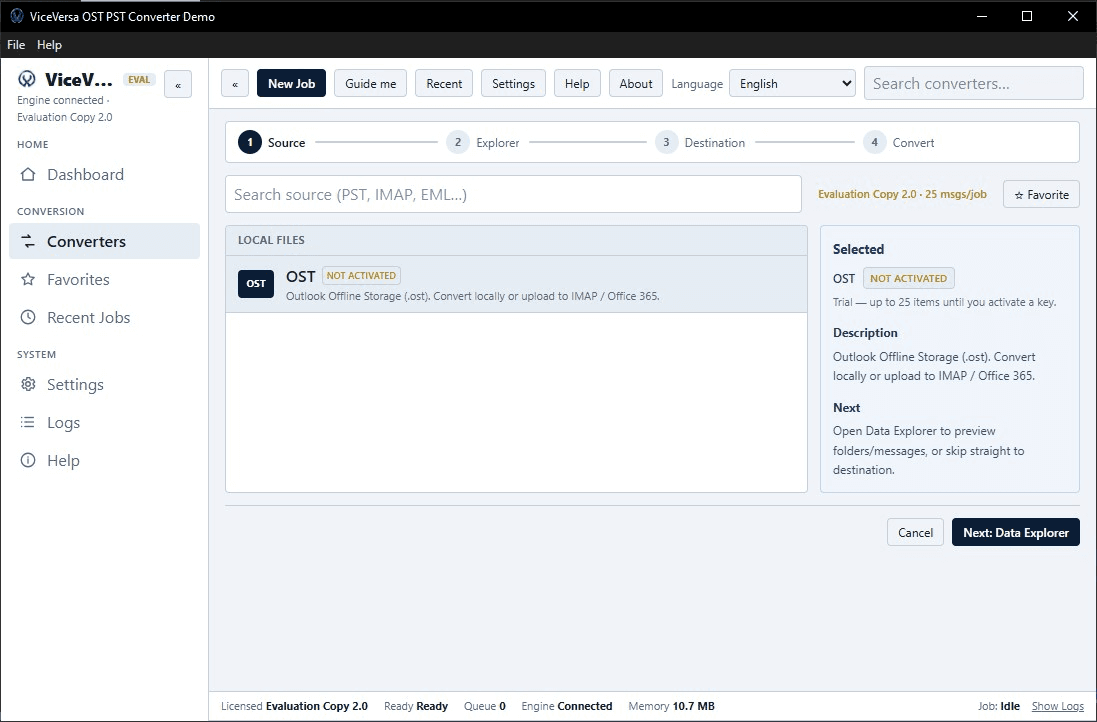Start a New Job
The height and width of the screenshot is (722, 1097).
pos(291,83)
